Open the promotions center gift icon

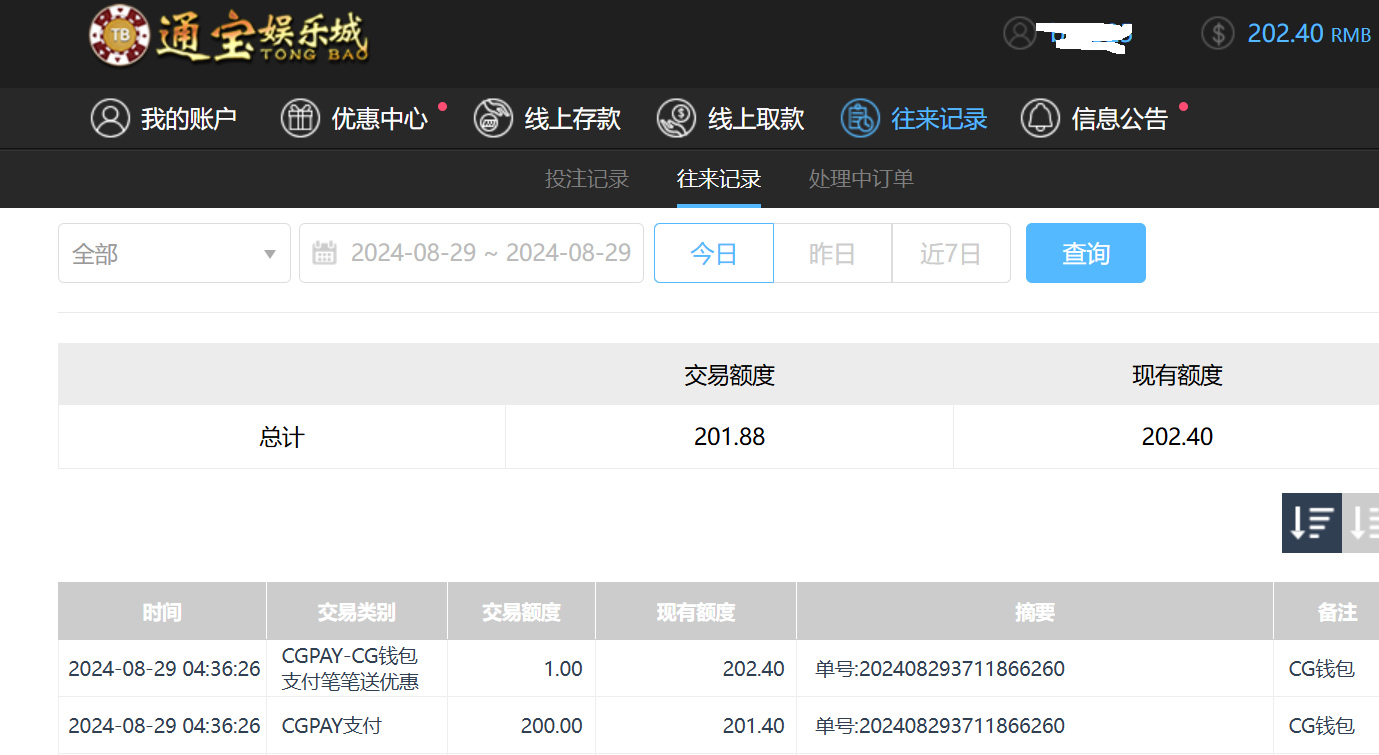300,118
